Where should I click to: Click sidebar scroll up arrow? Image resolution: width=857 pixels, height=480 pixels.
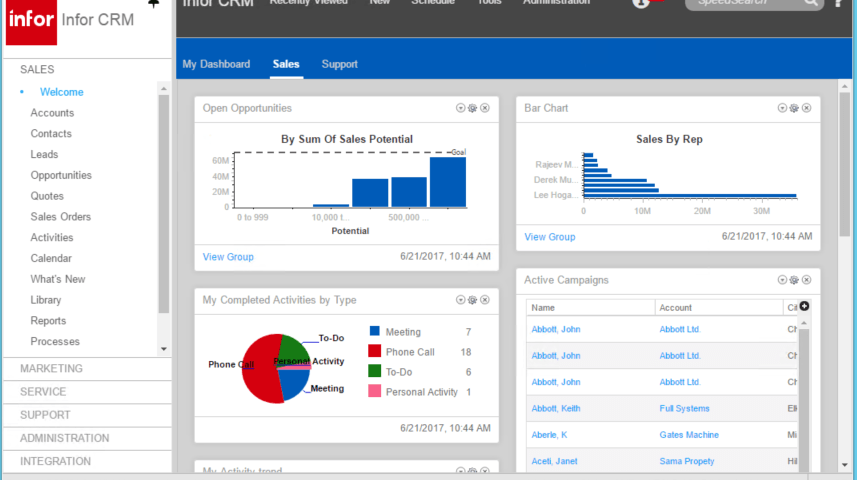[x=163, y=89]
